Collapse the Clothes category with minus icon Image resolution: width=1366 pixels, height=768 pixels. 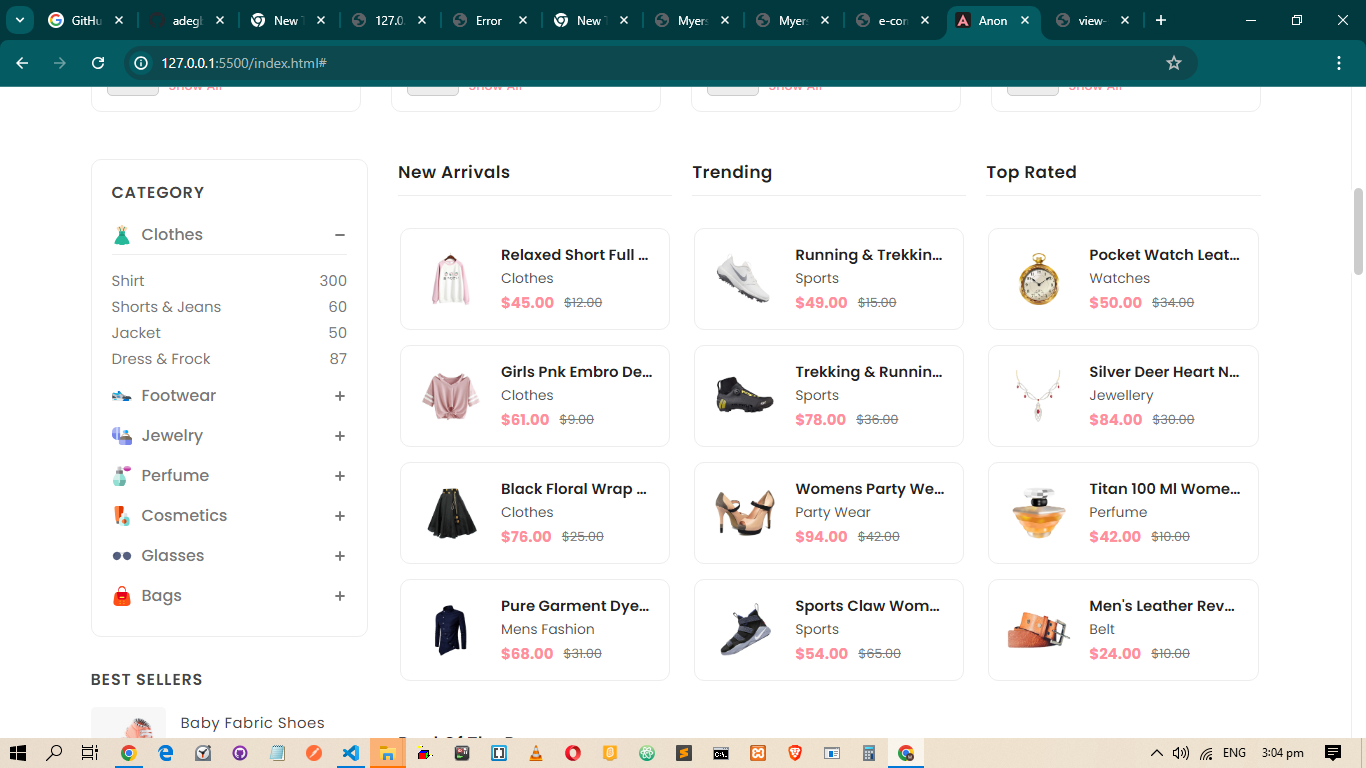pos(340,235)
